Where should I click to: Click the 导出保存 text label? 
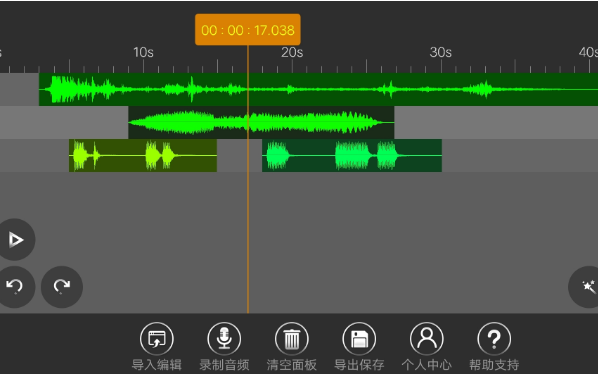point(359,365)
